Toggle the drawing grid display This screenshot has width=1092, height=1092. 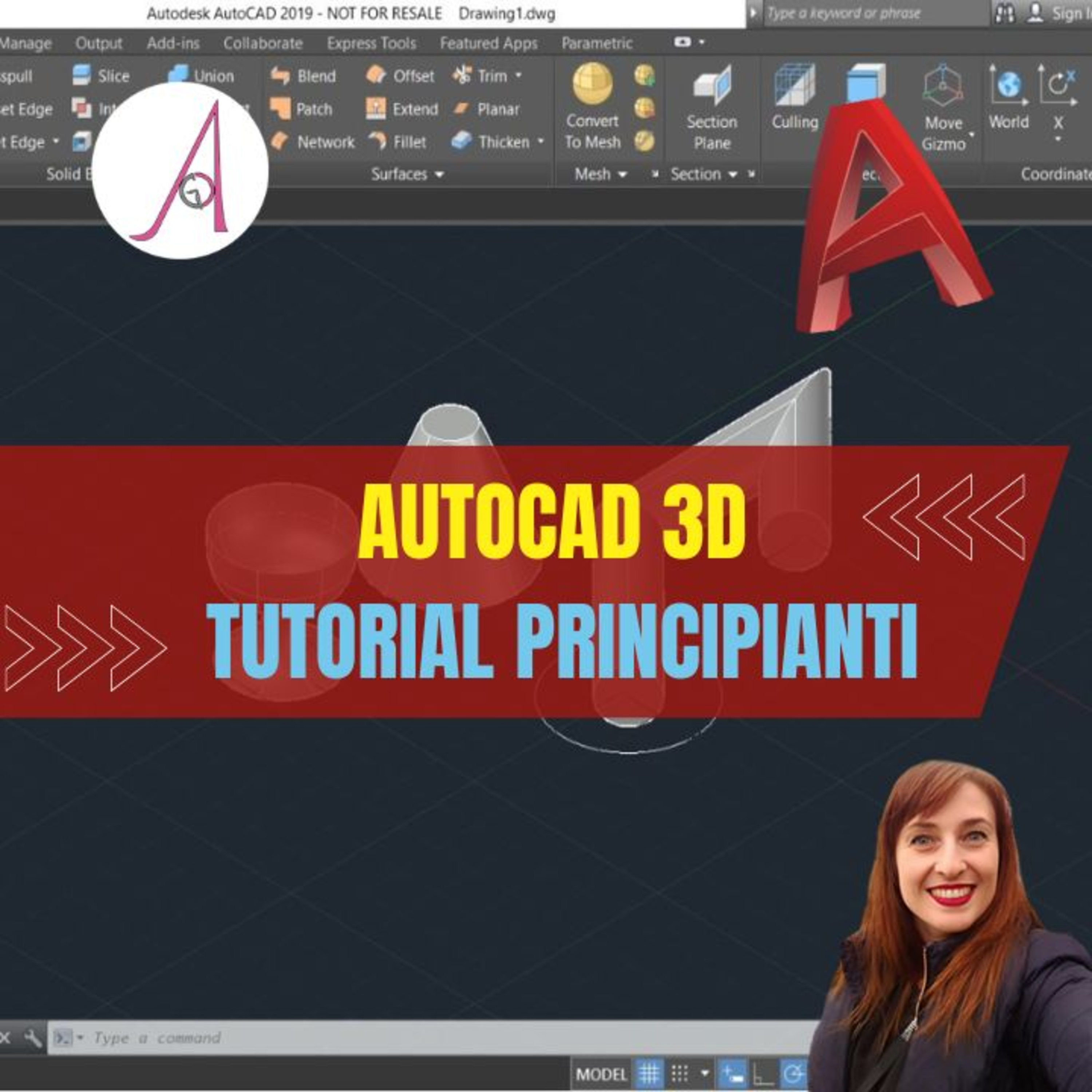[649, 1073]
